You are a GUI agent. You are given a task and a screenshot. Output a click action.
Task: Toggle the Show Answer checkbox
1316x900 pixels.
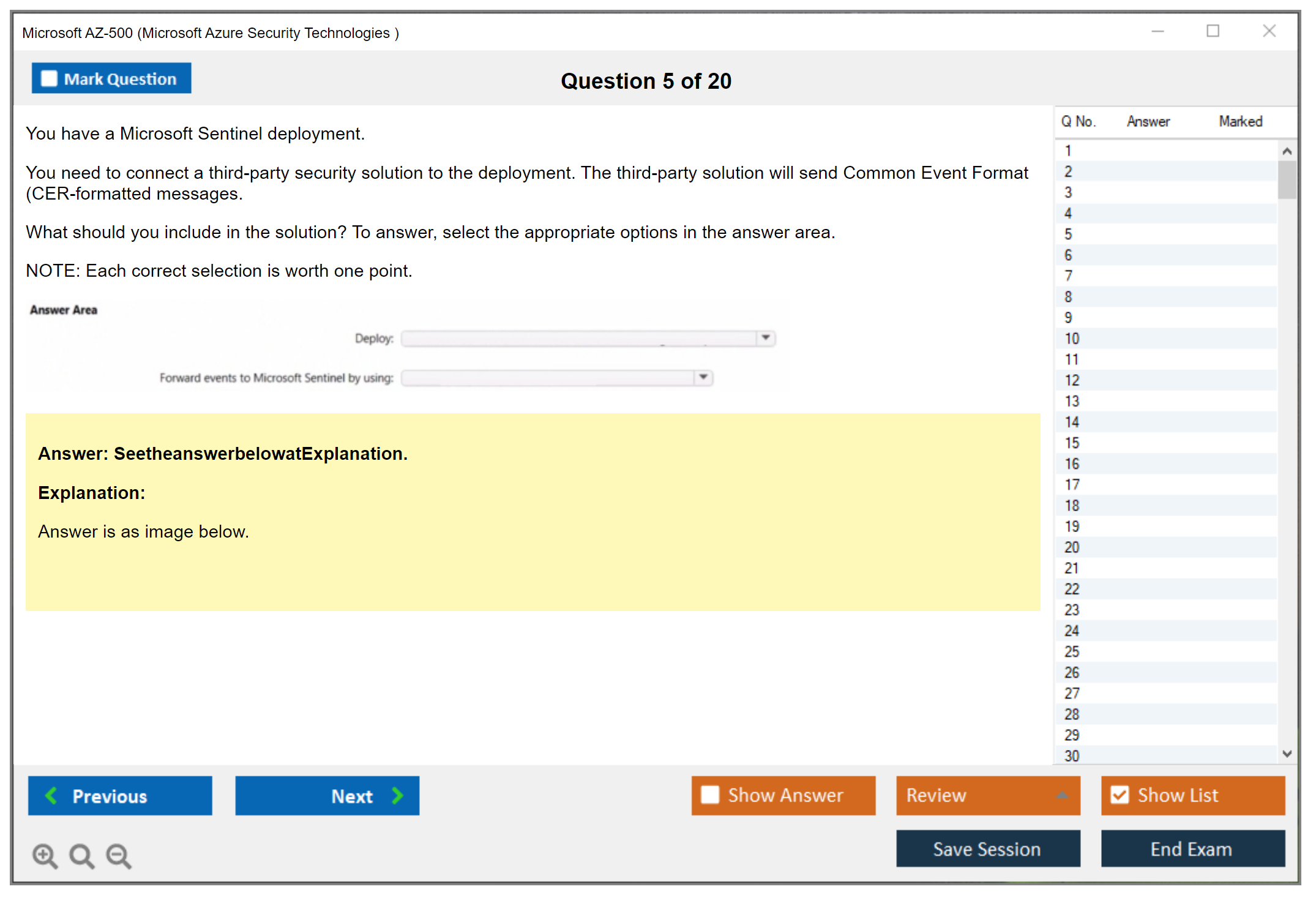[x=710, y=795]
